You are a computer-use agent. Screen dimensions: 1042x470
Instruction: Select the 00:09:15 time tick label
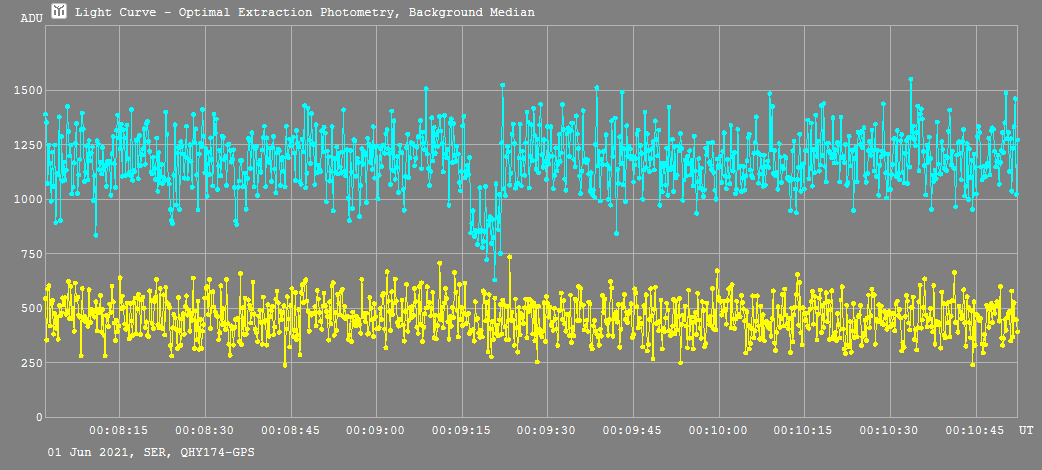[461, 430]
